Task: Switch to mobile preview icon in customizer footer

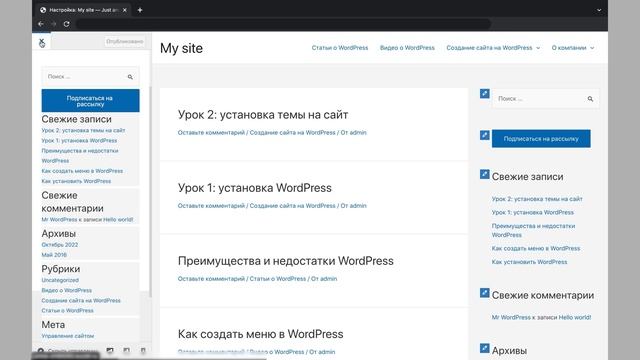Action: click(143, 351)
